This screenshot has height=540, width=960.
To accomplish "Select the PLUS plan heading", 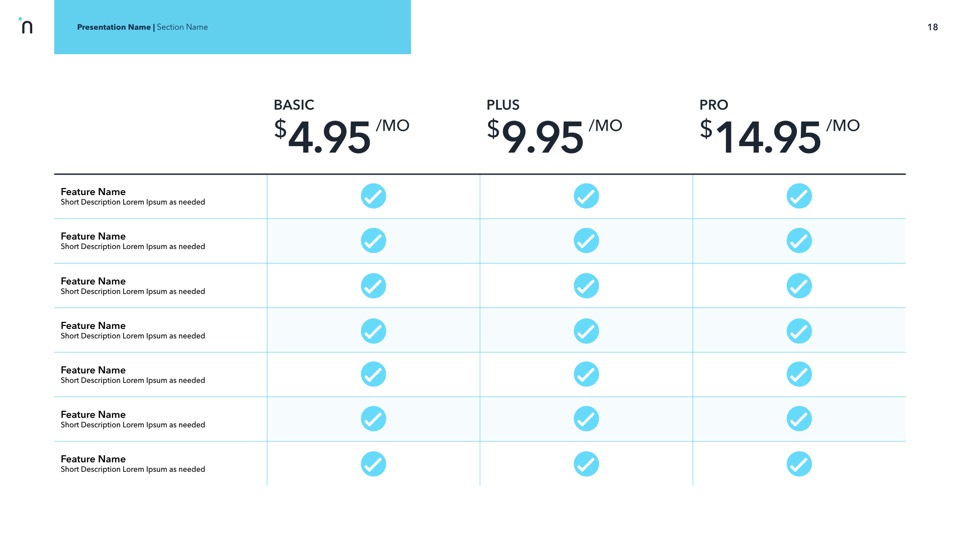I will tap(503, 105).
